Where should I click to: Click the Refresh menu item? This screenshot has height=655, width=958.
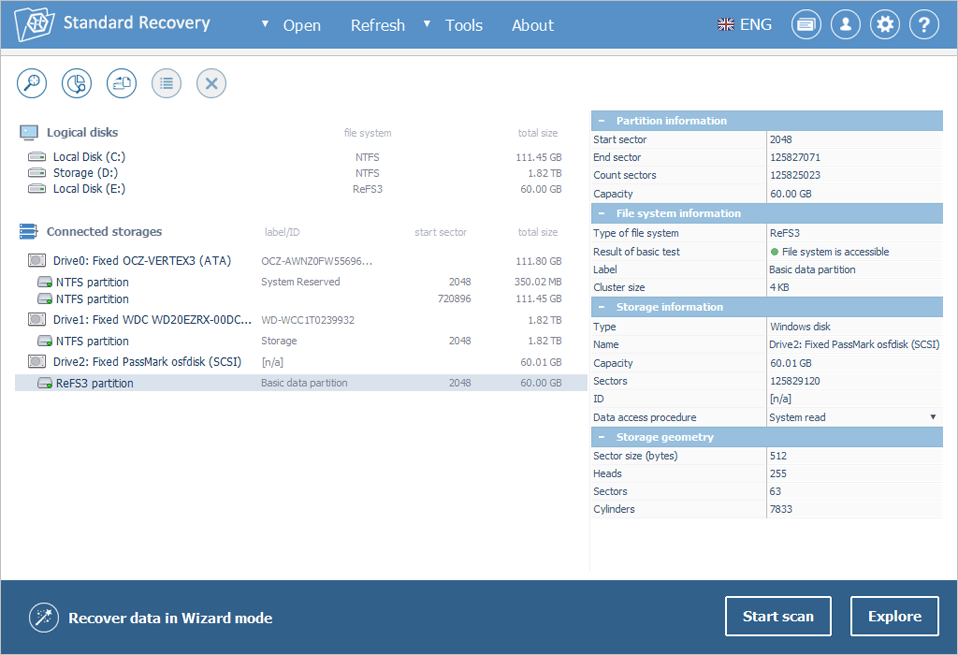pos(377,26)
